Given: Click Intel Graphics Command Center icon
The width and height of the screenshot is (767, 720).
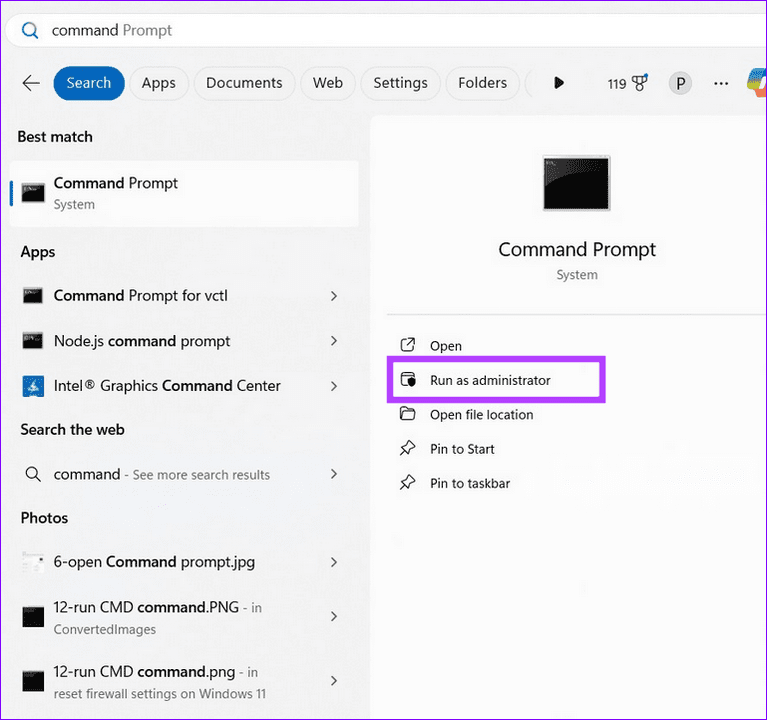Looking at the screenshot, I should point(33,386).
